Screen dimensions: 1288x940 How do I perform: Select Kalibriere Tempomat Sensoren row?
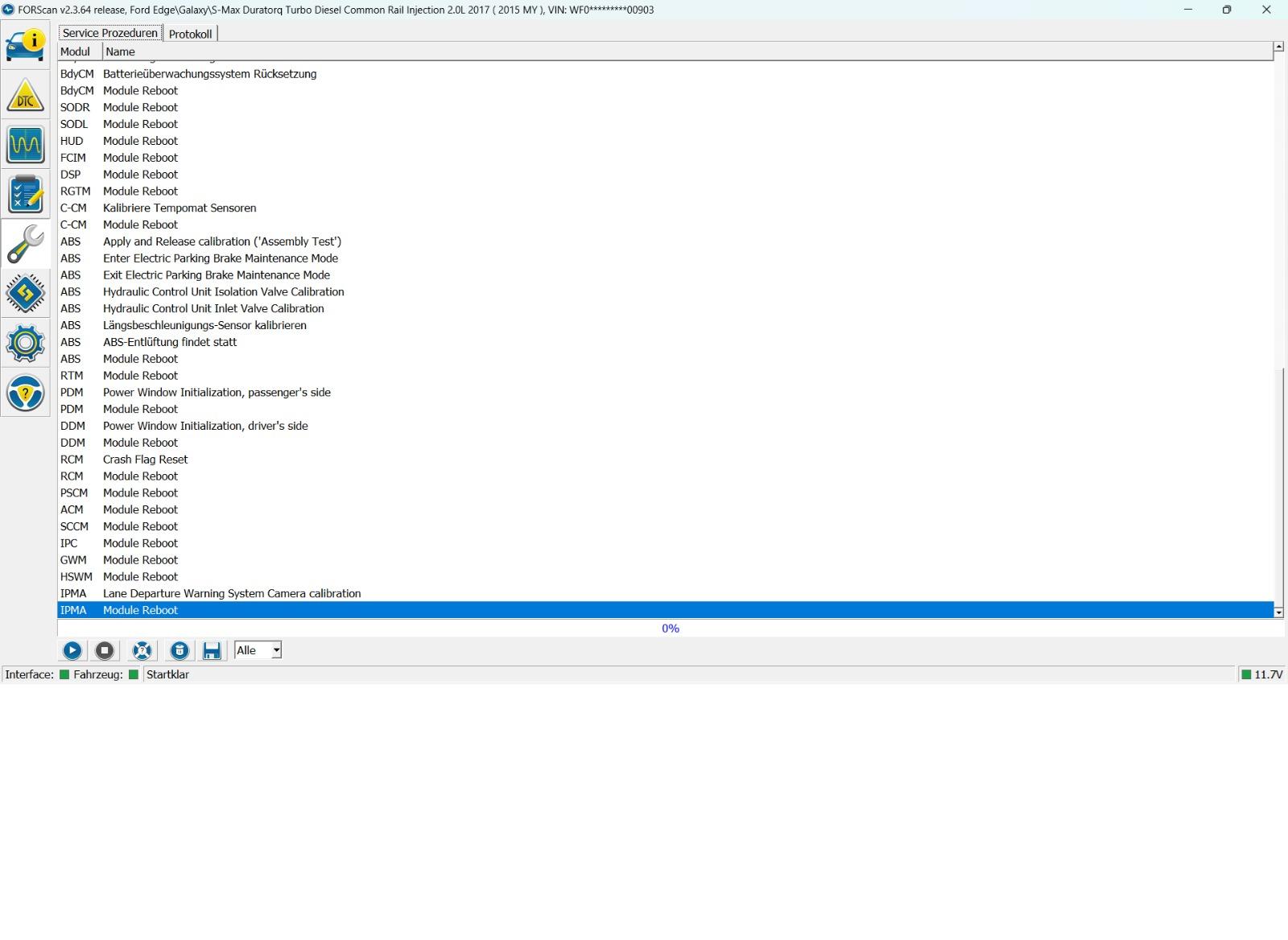[x=666, y=208]
